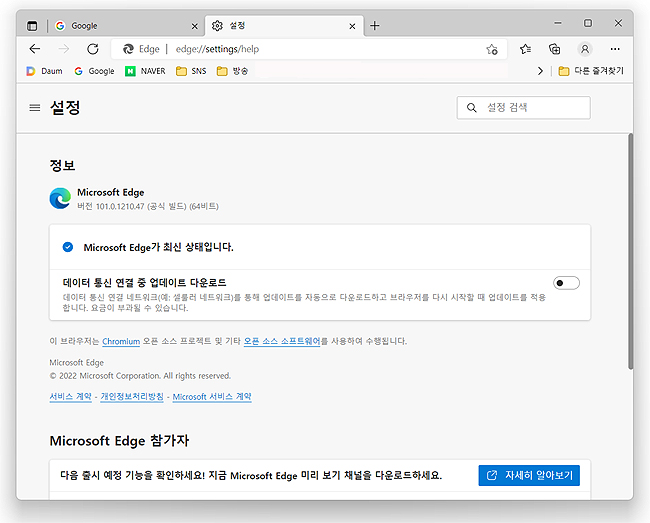Open the settings hamburger menu
This screenshot has height=523, width=650.
click(x=35, y=108)
